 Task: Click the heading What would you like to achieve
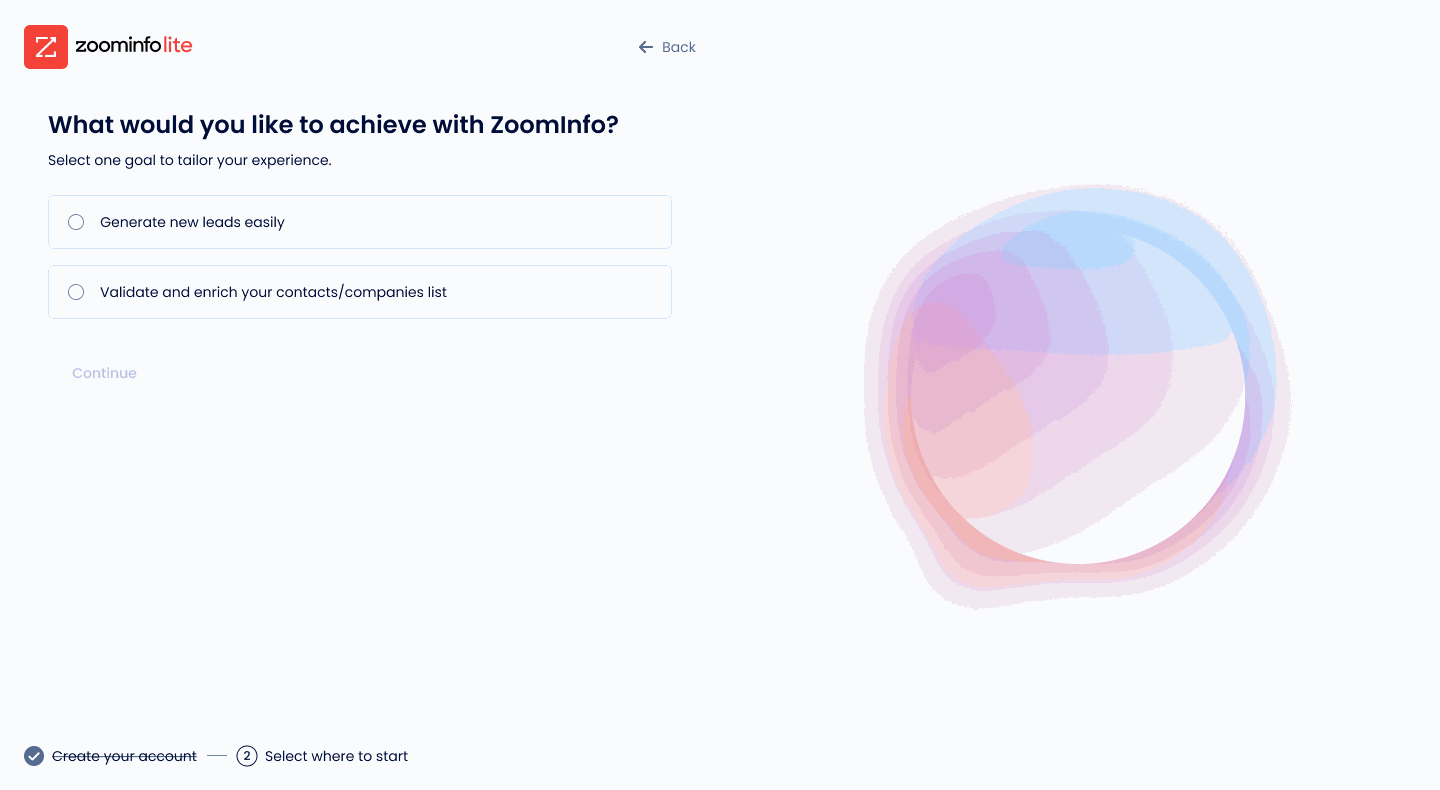click(x=333, y=125)
